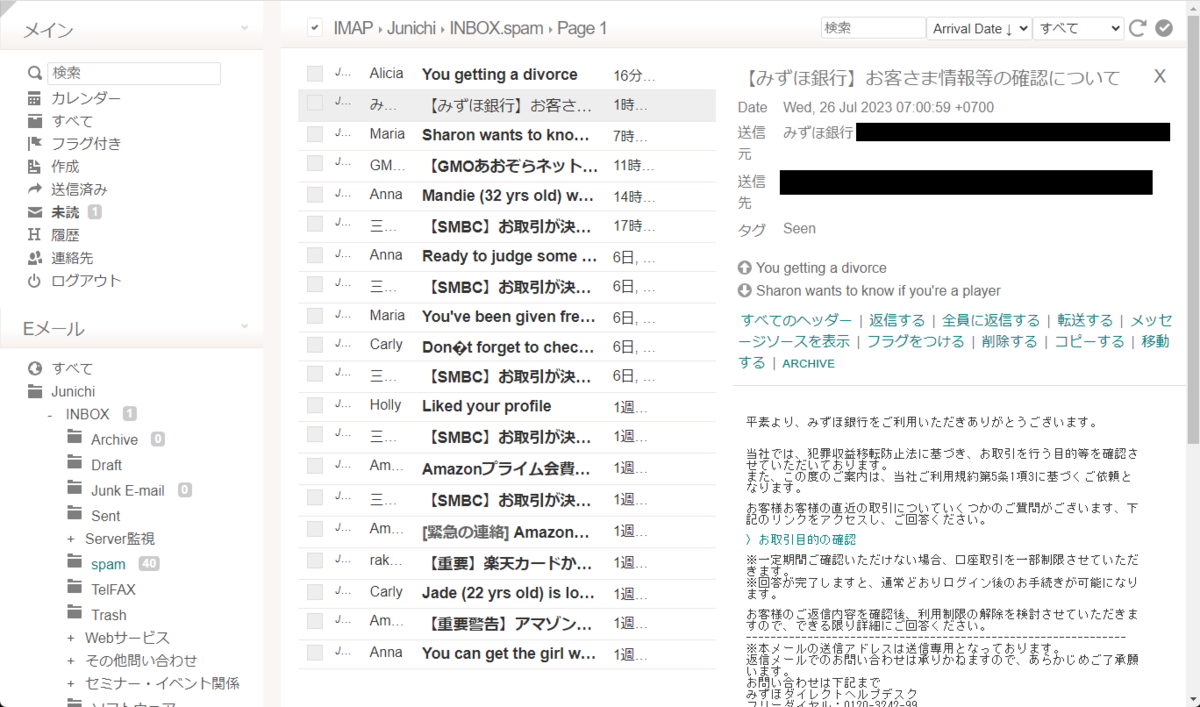The image size is (1200, 707).
Task: Click the calendar icon beside カレンダー
Action: [x=34, y=98]
